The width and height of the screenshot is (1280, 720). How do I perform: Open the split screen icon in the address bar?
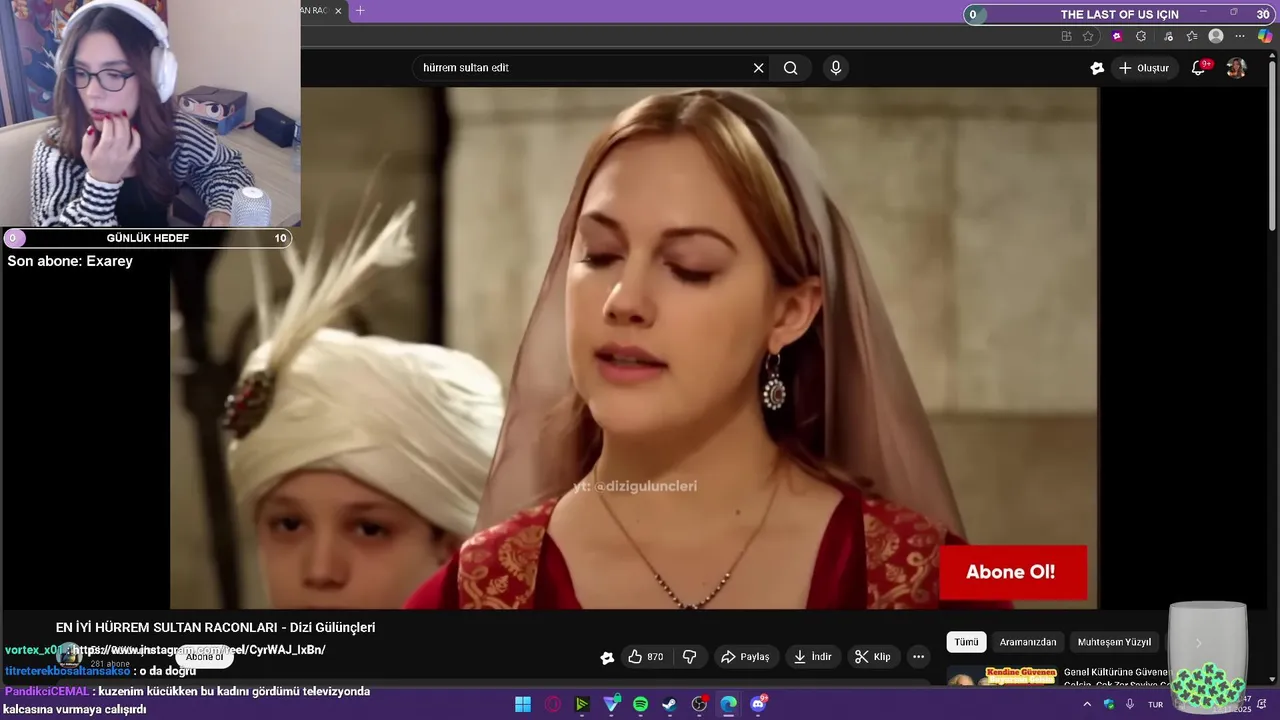(1066, 36)
